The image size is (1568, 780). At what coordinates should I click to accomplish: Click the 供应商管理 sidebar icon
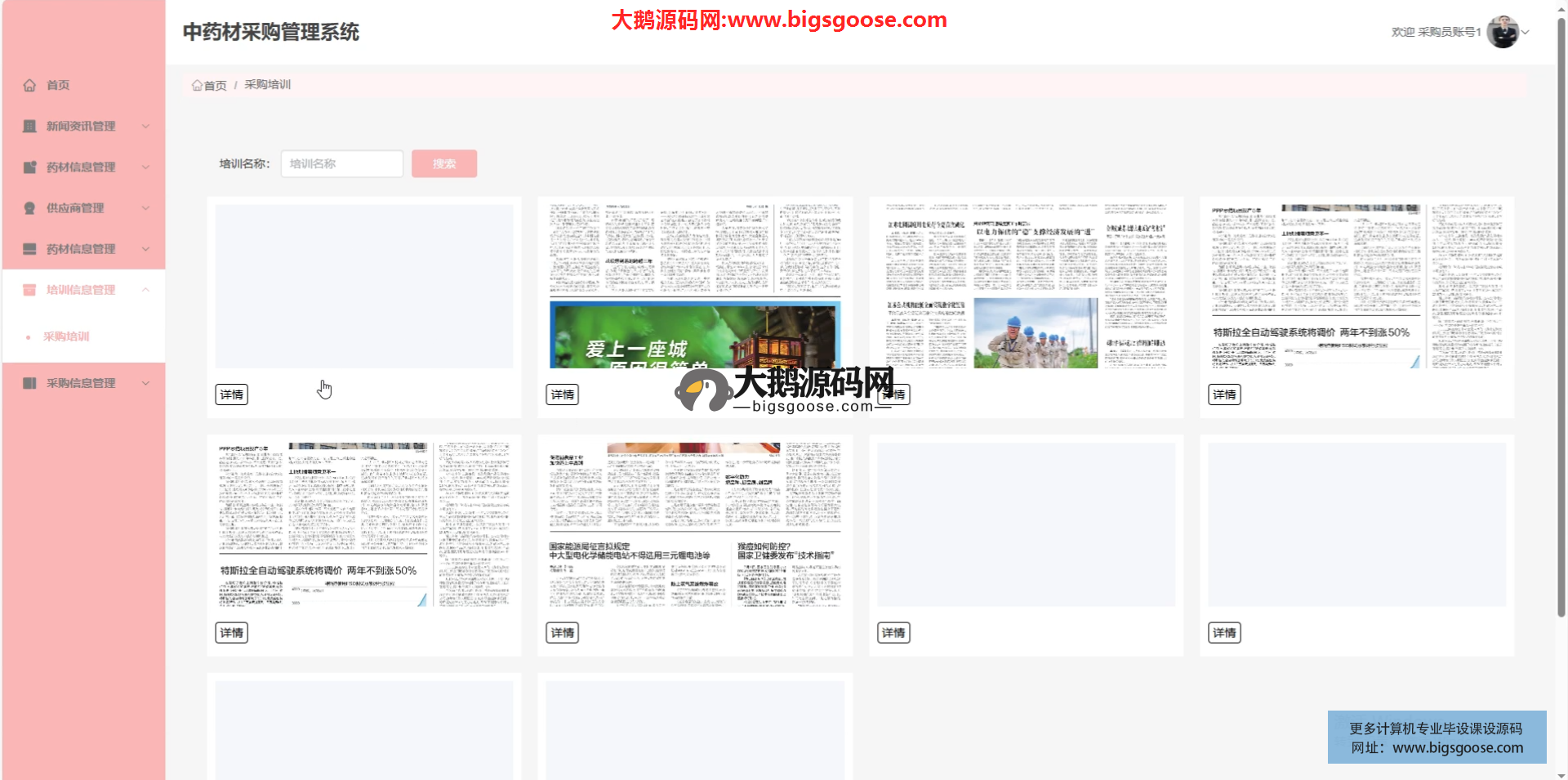coord(29,208)
